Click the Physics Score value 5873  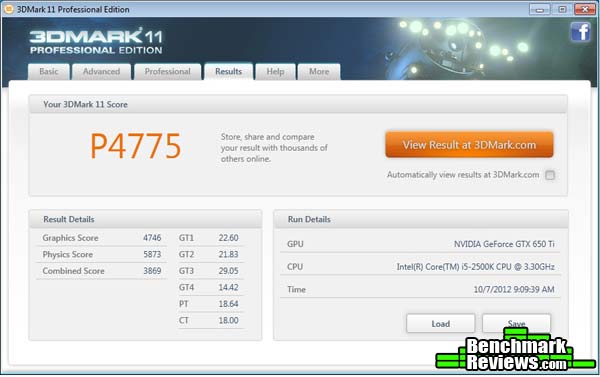pos(152,254)
